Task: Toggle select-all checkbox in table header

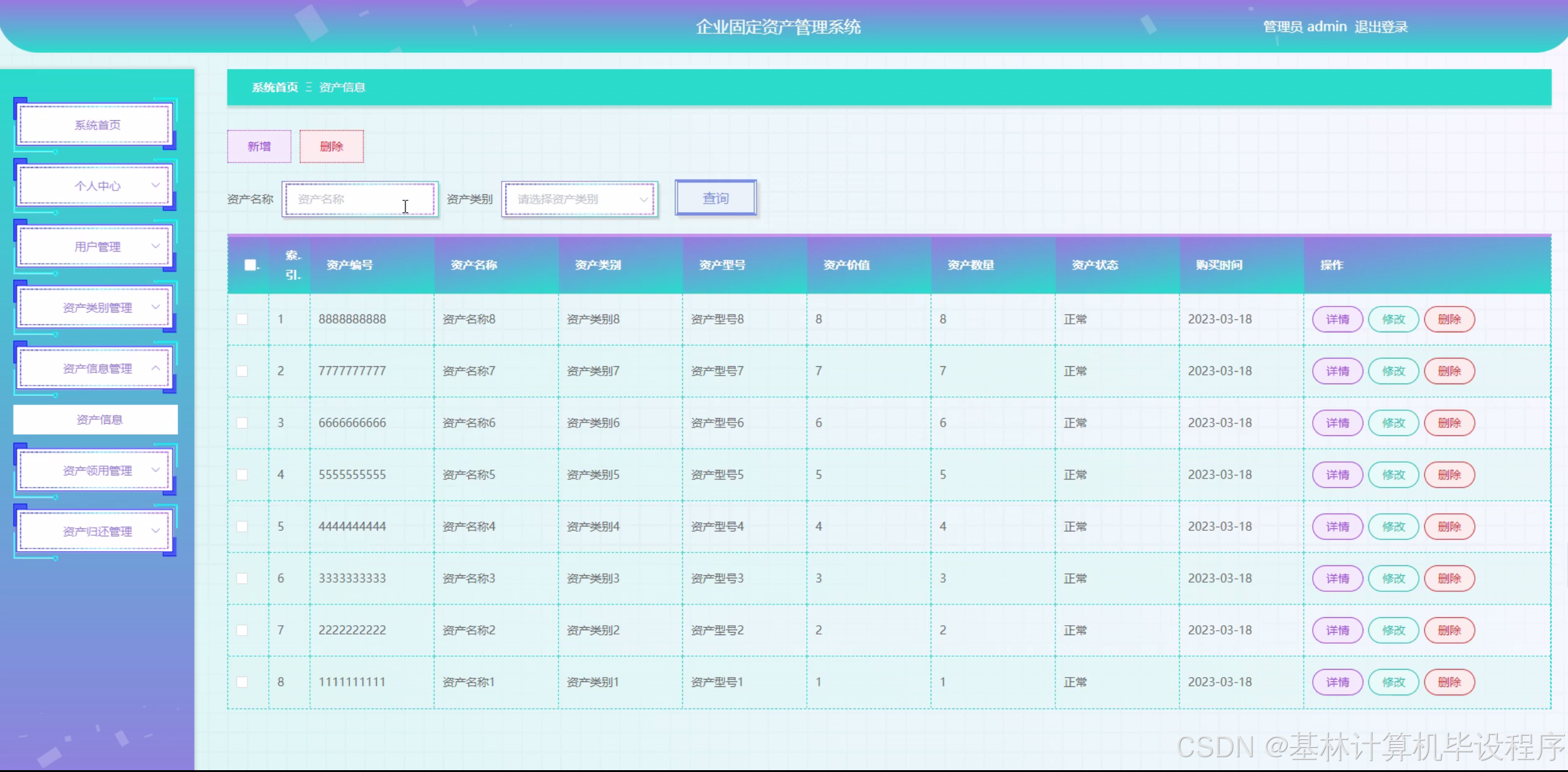Action: pyautogui.click(x=250, y=265)
